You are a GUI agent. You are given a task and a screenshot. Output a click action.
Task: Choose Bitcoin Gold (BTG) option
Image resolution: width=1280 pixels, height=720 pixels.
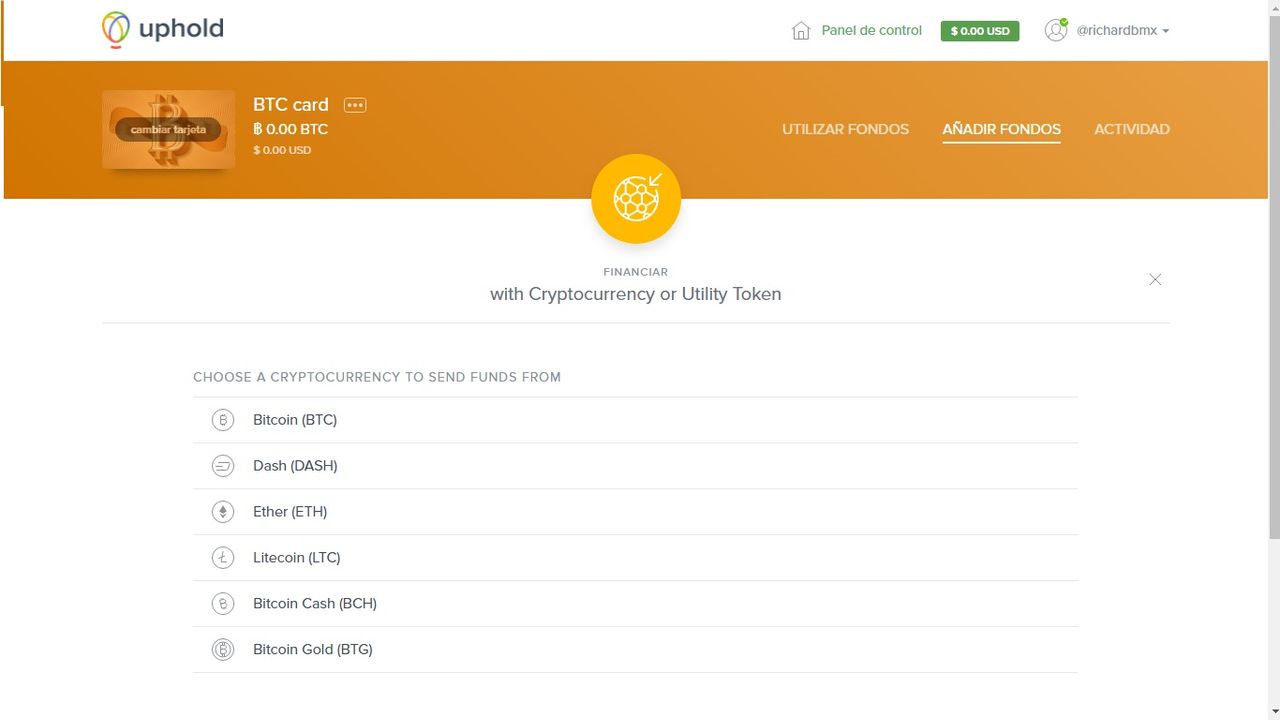(635, 650)
